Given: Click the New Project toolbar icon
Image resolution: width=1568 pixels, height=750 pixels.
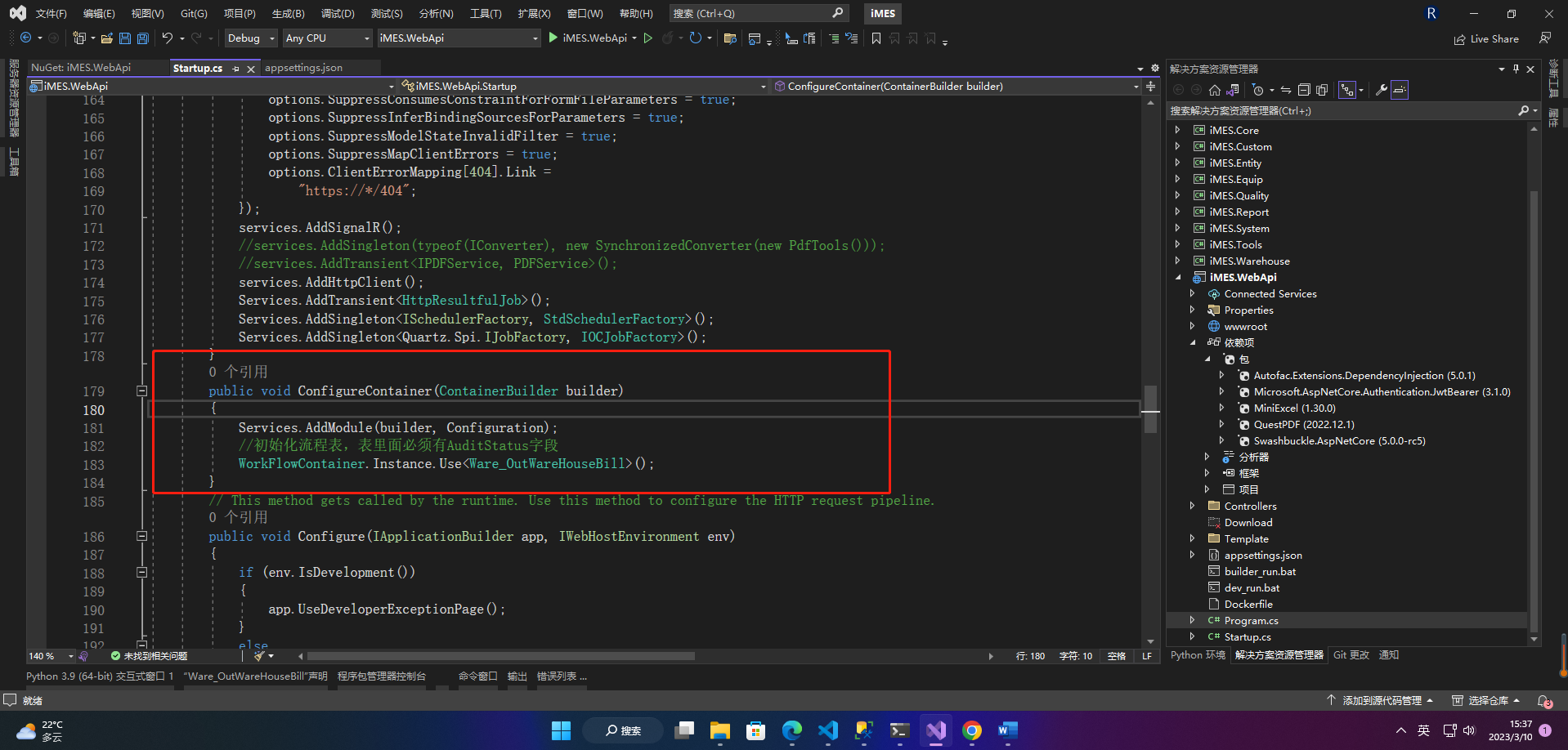Looking at the screenshot, I should click(x=79, y=38).
